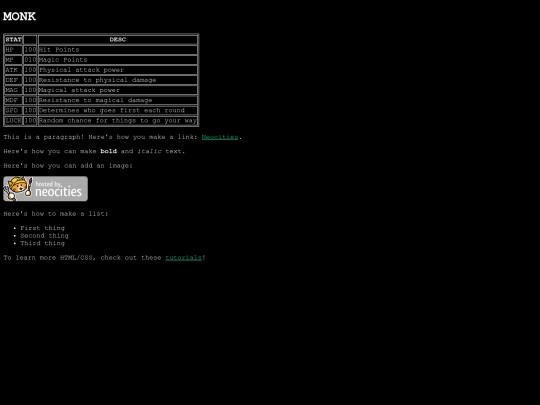Click Here's how to make a list text

click(56, 214)
